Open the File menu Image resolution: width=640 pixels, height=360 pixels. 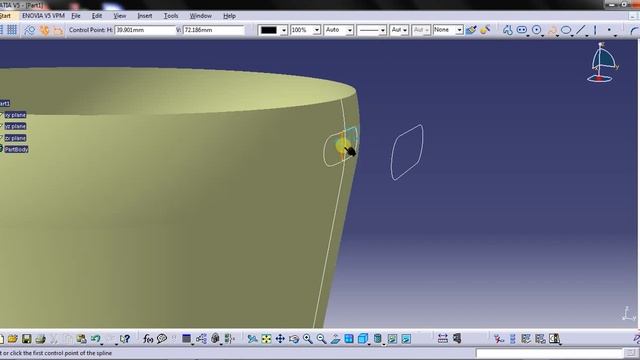(x=76, y=16)
